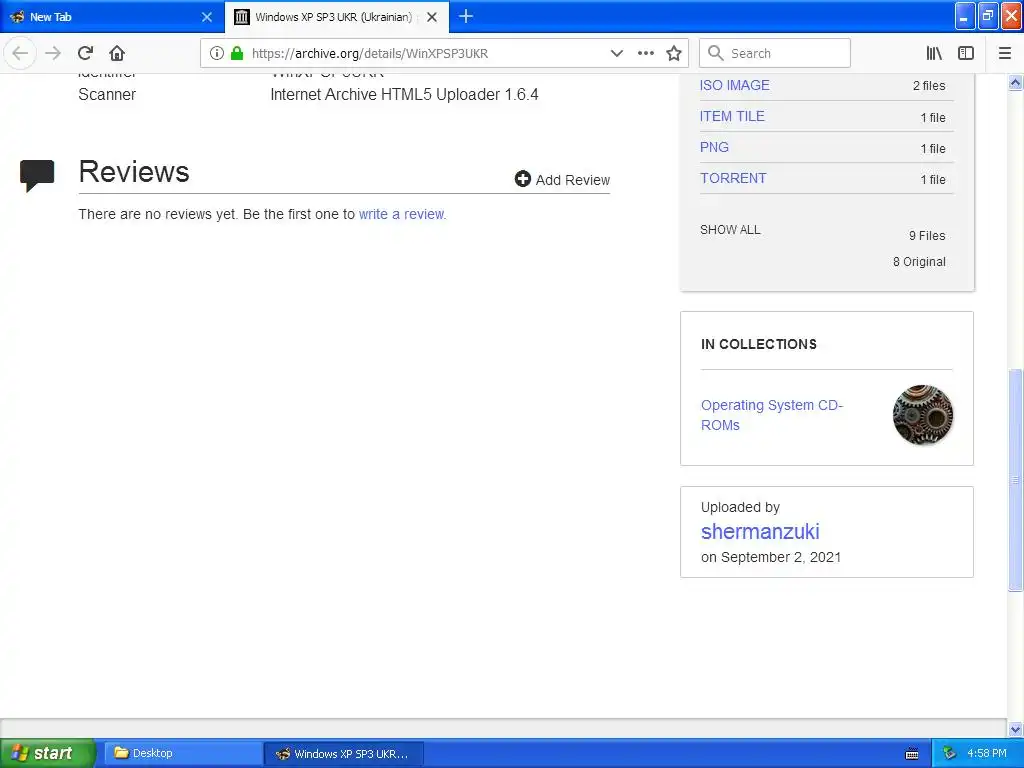Open keyboard icon in system tray
The width and height of the screenshot is (1024, 768).
912,754
